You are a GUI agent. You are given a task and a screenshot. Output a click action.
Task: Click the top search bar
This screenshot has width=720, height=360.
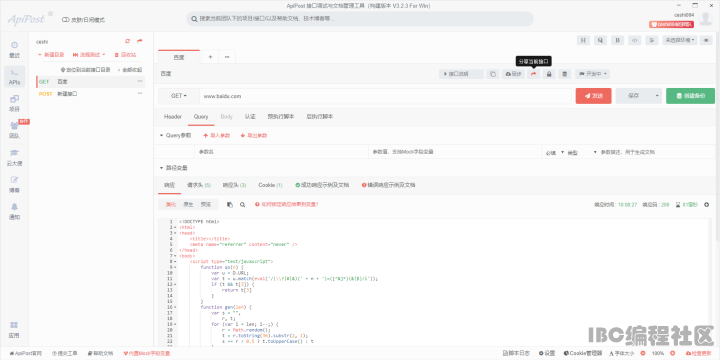click(x=360, y=19)
